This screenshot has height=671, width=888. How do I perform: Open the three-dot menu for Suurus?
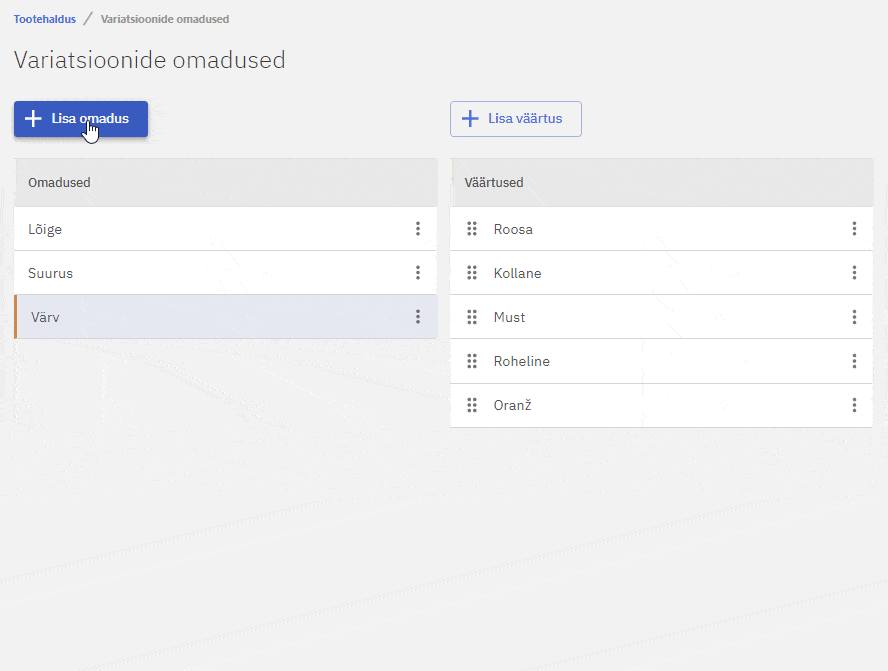pos(418,273)
